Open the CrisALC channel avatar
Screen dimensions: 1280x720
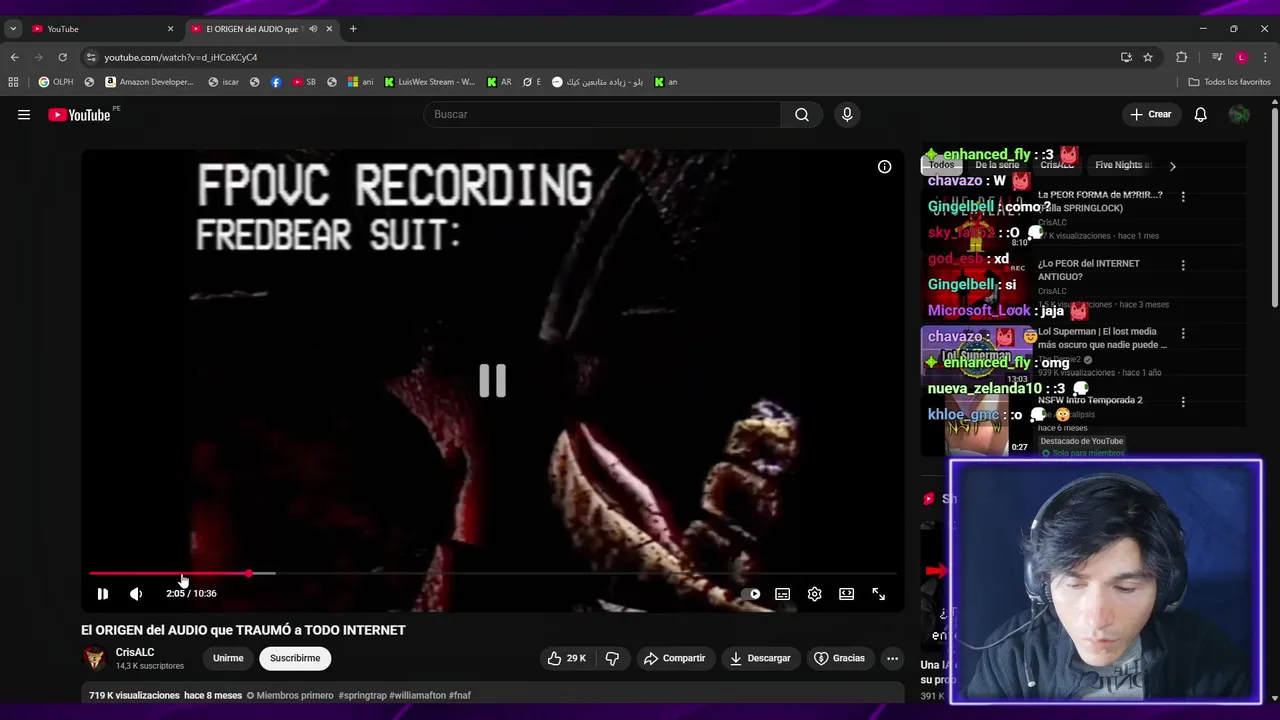click(95, 658)
